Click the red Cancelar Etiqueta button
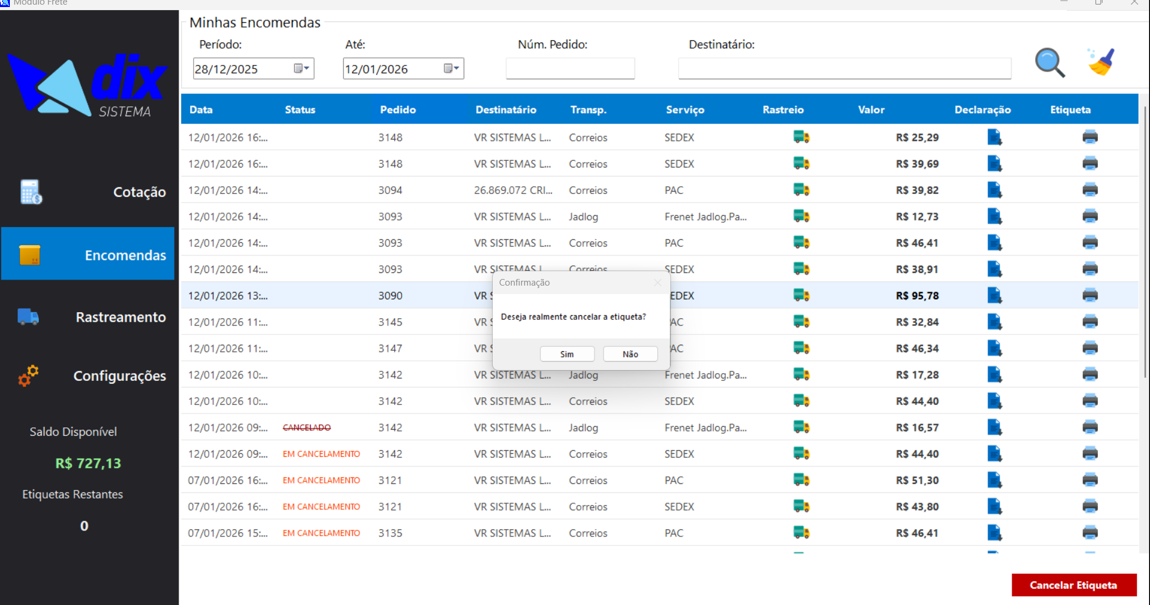Image resolution: width=1150 pixels, height=605 pixels. click(1073, 585)
